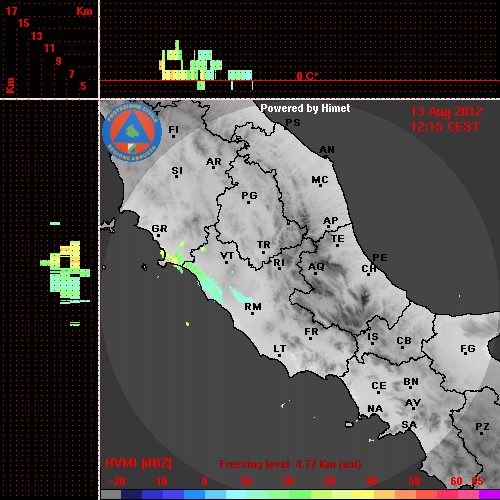Click the 'VT' city label
The image size is (500, 500).
(x=227, y=256)
